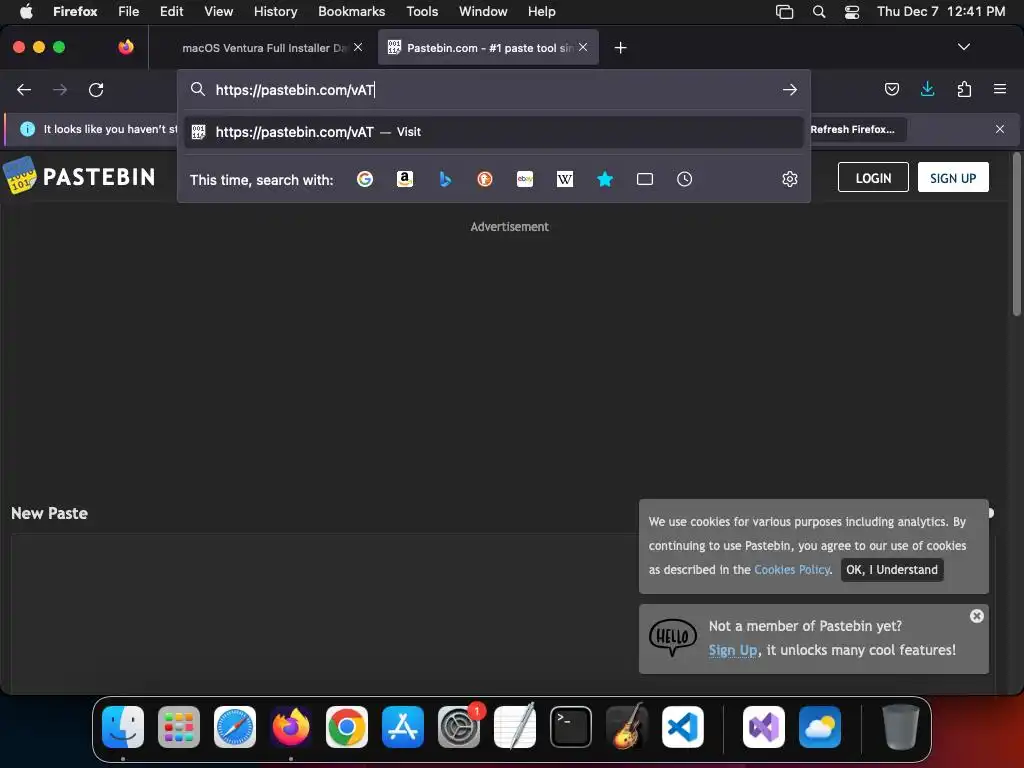Viewport: 1024px width, 768px height.
Task: Open Launchpad from the Dock
Action: coord(179,727)
